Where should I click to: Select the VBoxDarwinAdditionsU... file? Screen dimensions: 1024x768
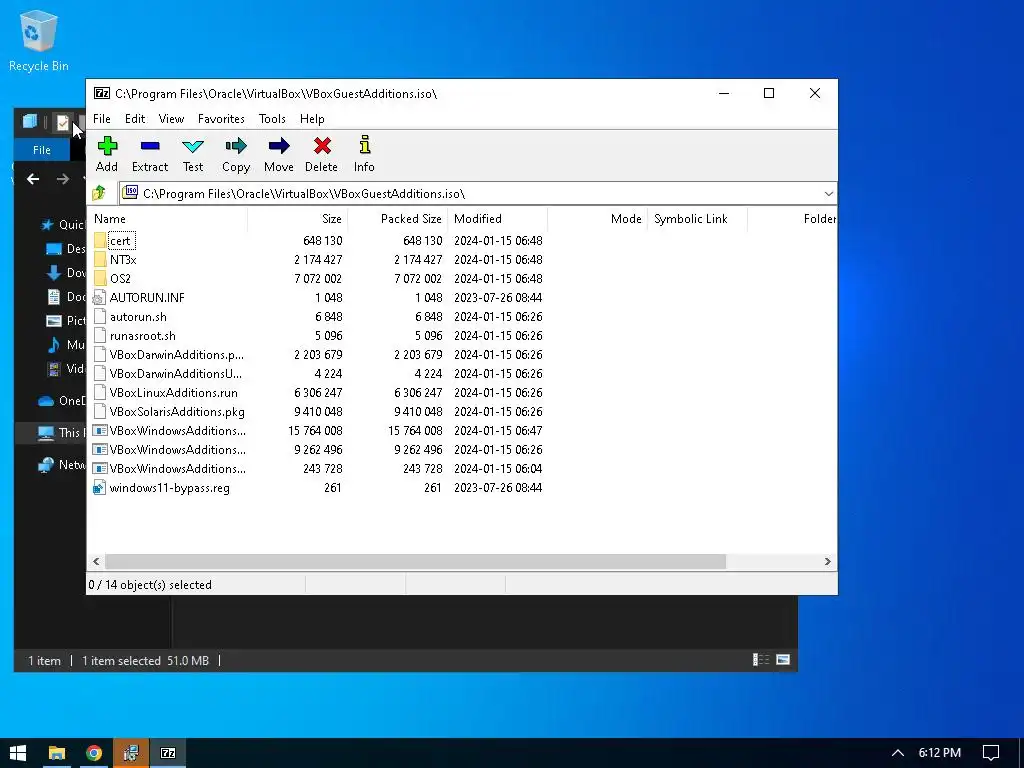[176, 374]
